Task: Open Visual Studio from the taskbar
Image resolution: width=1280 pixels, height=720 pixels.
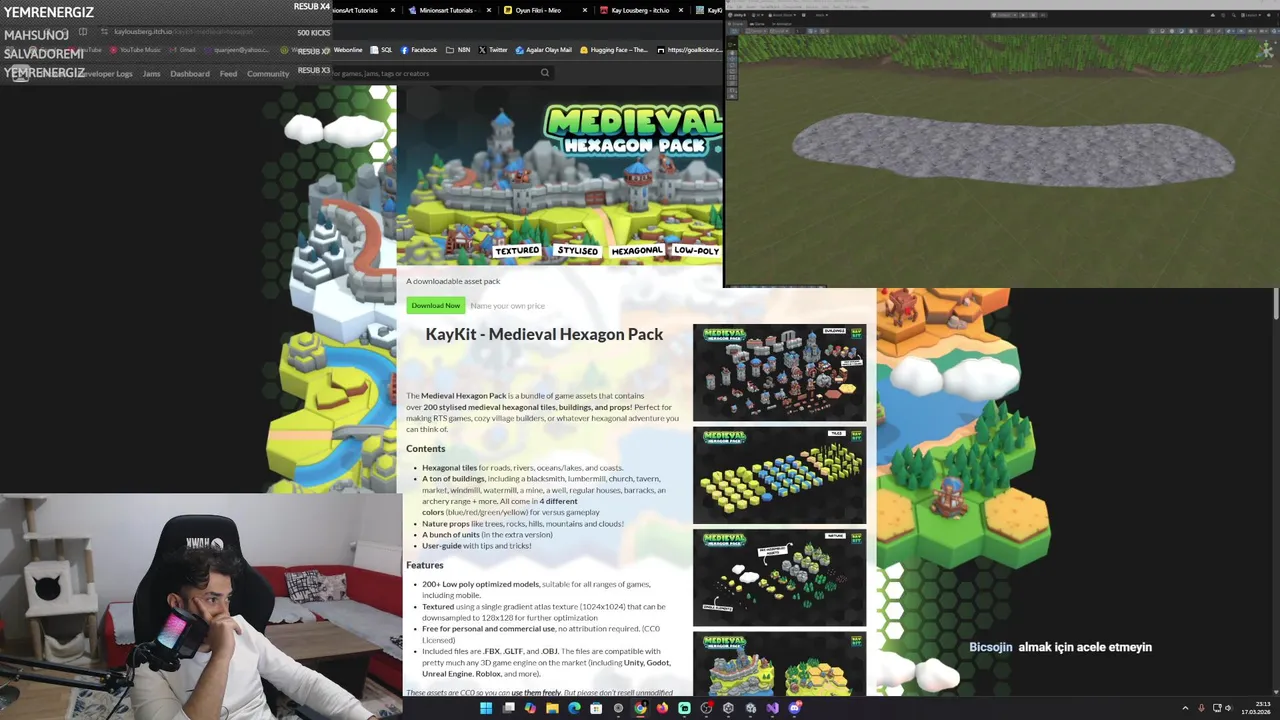Action: click(772, 708)
